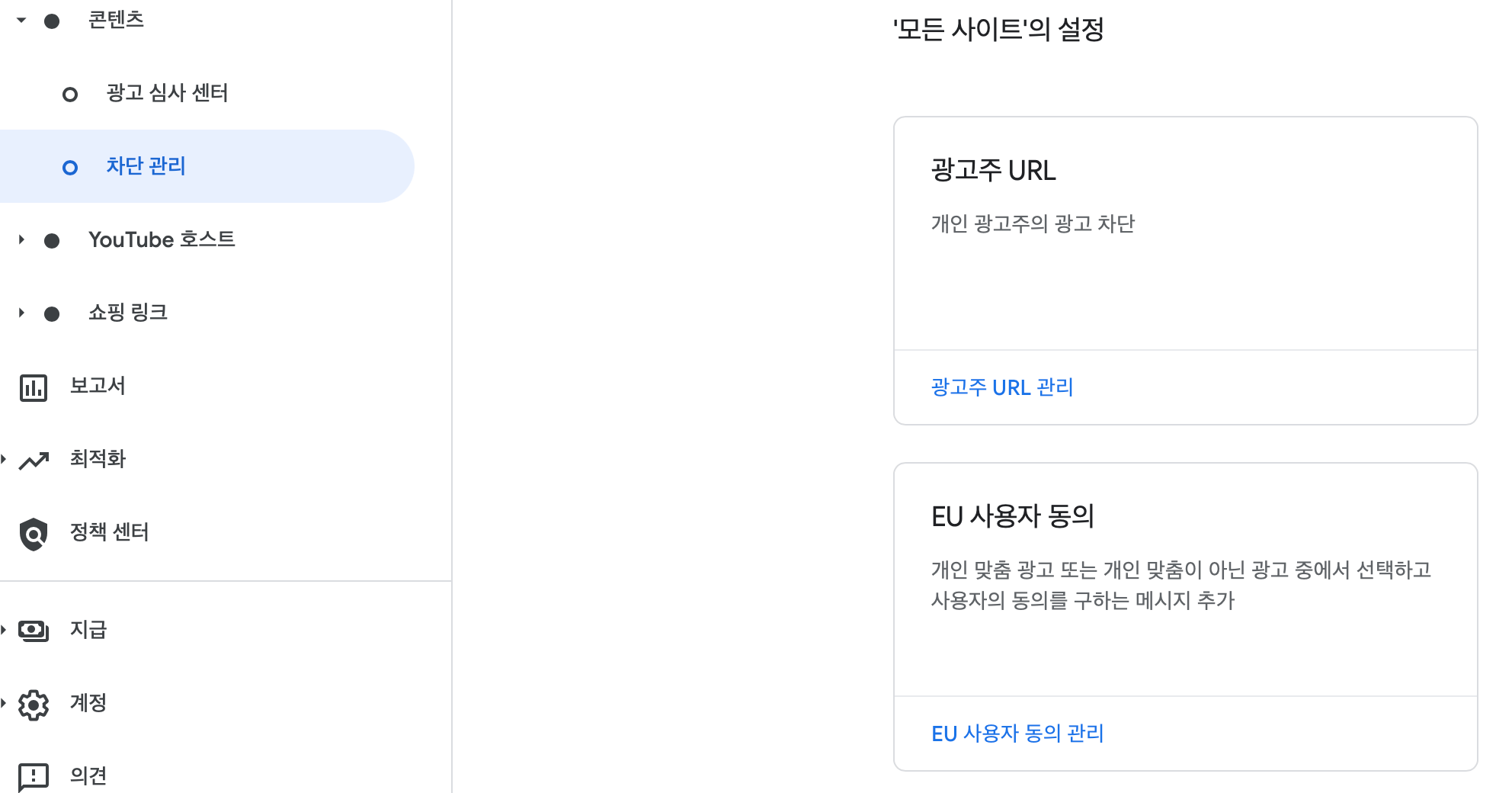
Task: Open EU 사용자 동의 관리 link
Action: point(1017,734)
